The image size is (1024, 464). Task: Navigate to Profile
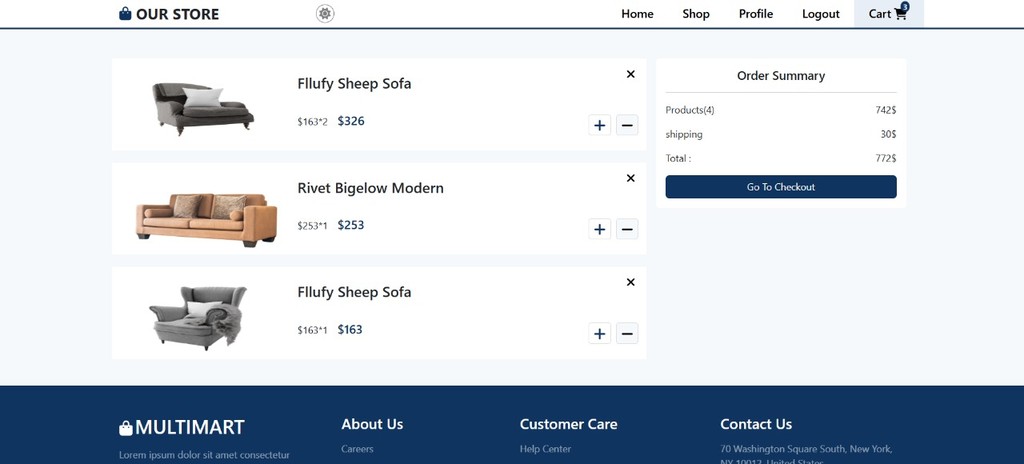(x=756, y=14)
